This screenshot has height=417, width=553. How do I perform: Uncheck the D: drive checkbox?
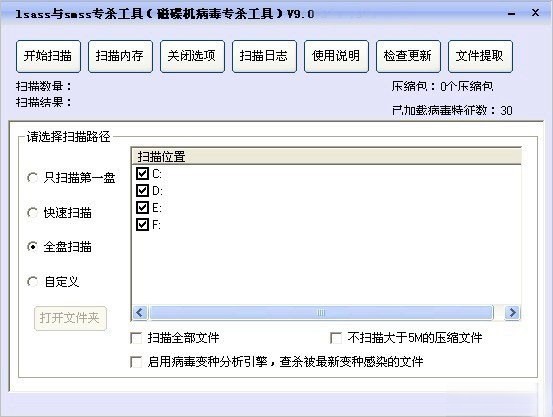tap(142, 191)
